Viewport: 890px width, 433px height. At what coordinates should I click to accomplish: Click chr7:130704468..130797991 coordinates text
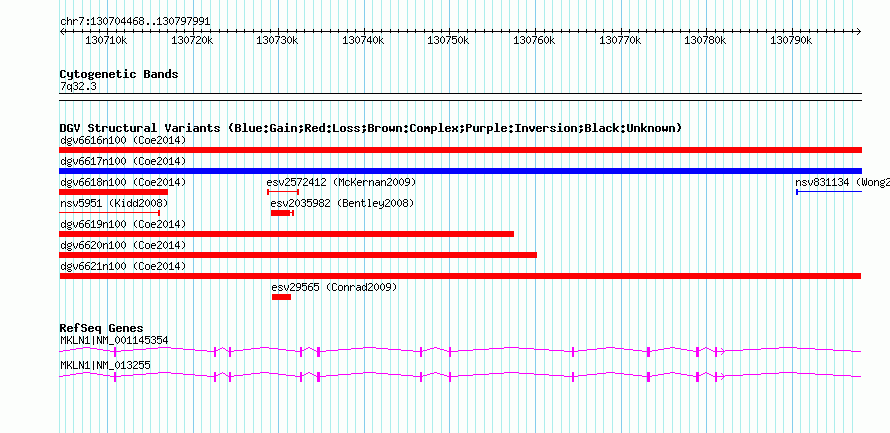(x=135, y=22)
